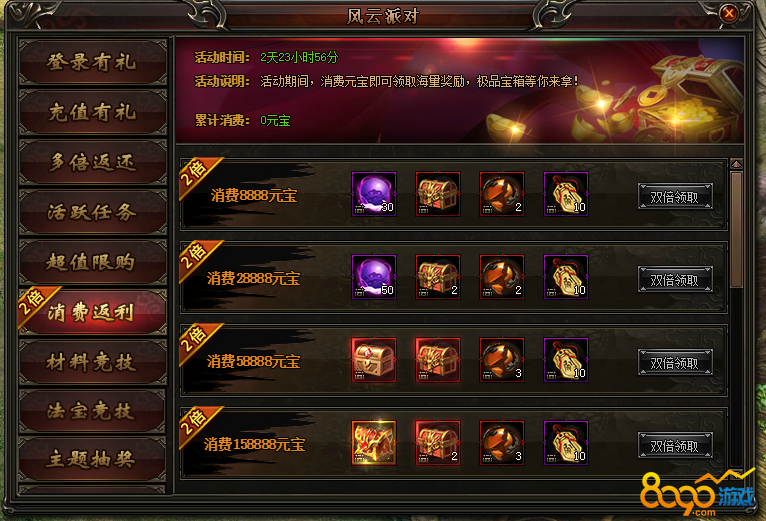Image resolution: width=766 pixels, height=521 pixels.
Task: Click 双倍领取 for the 消费58888元宝 reward
Action: coord(675,363)
